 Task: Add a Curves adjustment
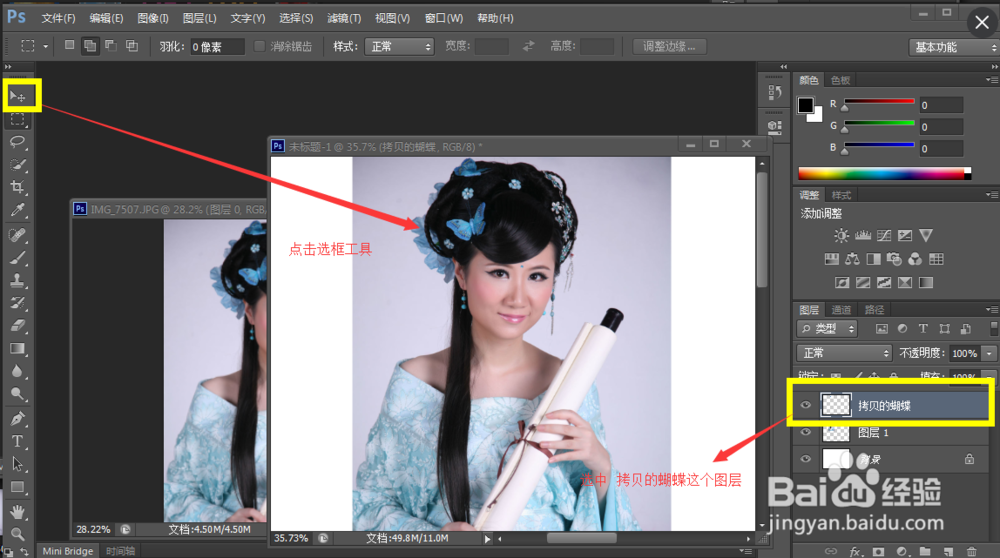(884, 235)
